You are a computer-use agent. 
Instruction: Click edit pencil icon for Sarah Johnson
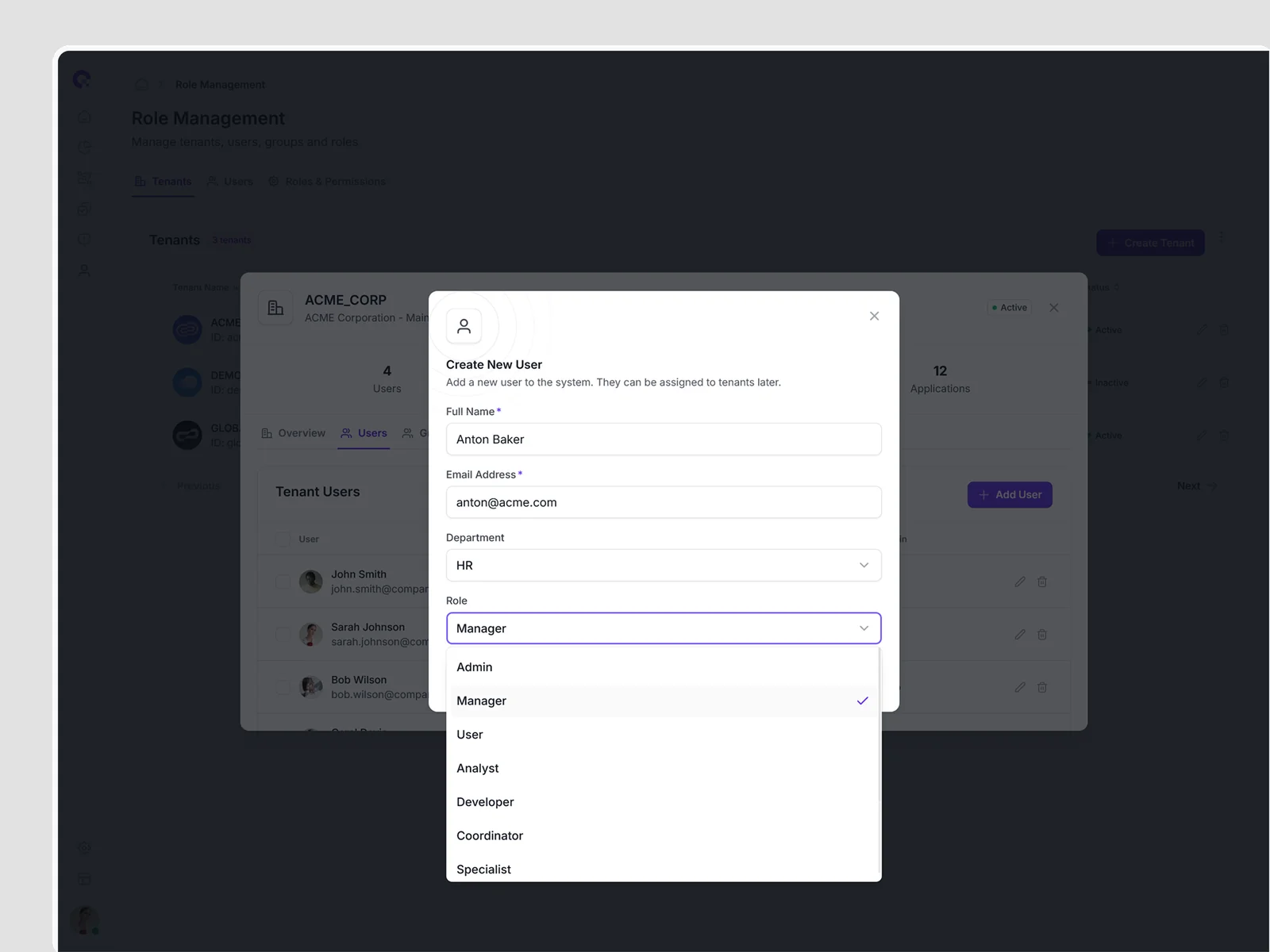pyautogui.click(x=1020, y=635)
